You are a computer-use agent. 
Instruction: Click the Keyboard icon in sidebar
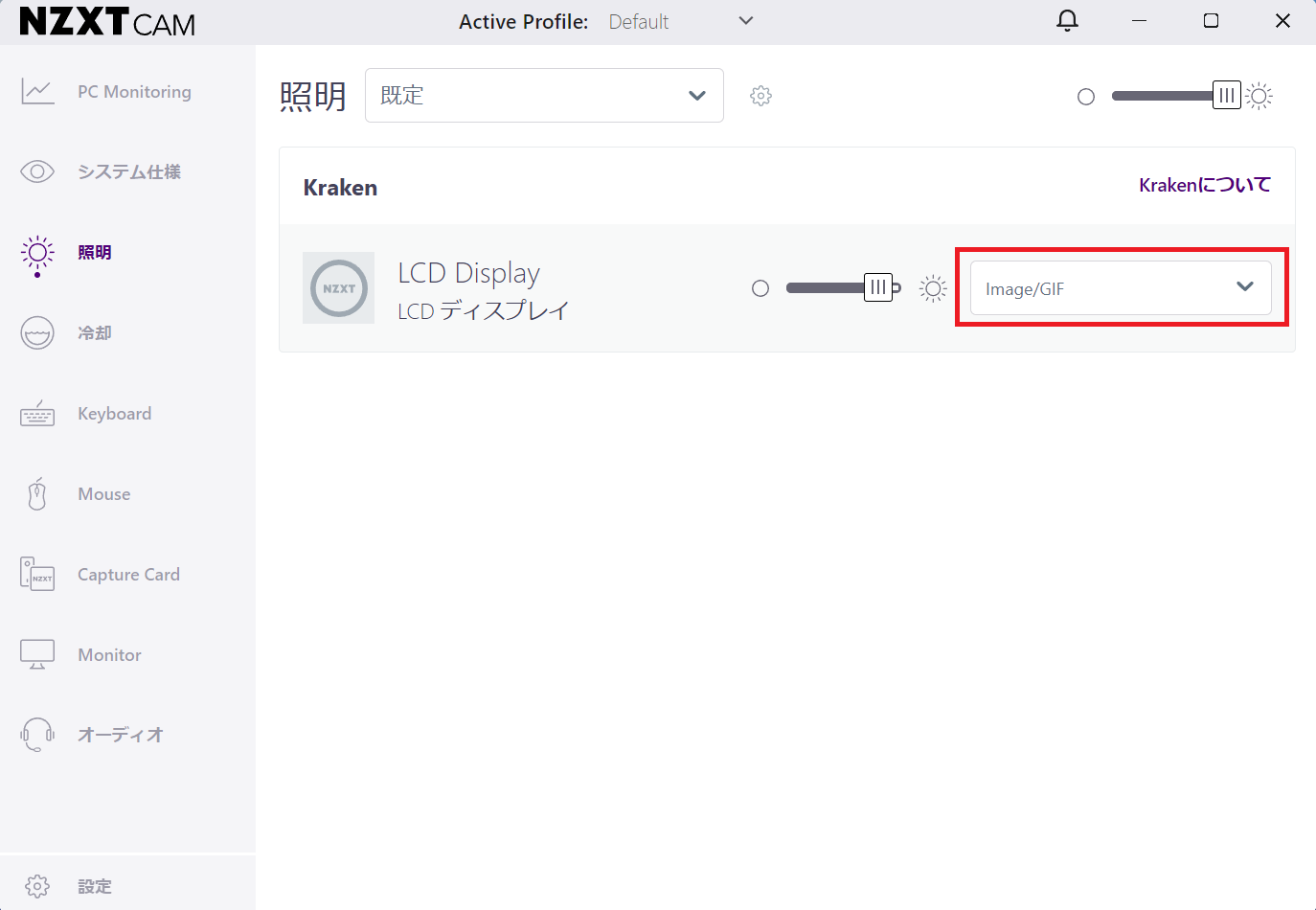click(x=37, y=414)
